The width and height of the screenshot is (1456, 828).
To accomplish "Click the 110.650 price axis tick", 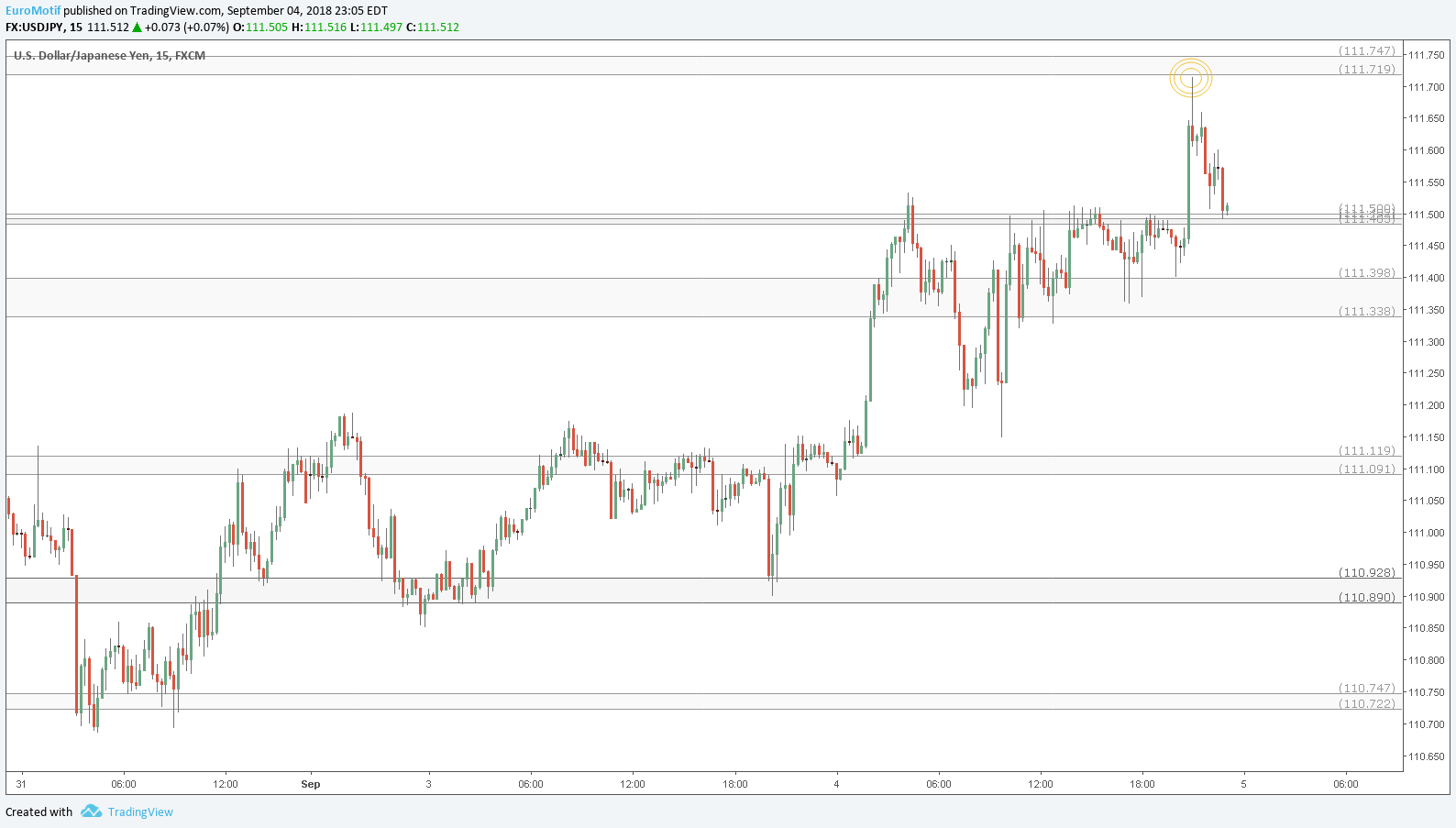I will (x=1426, y=756).
